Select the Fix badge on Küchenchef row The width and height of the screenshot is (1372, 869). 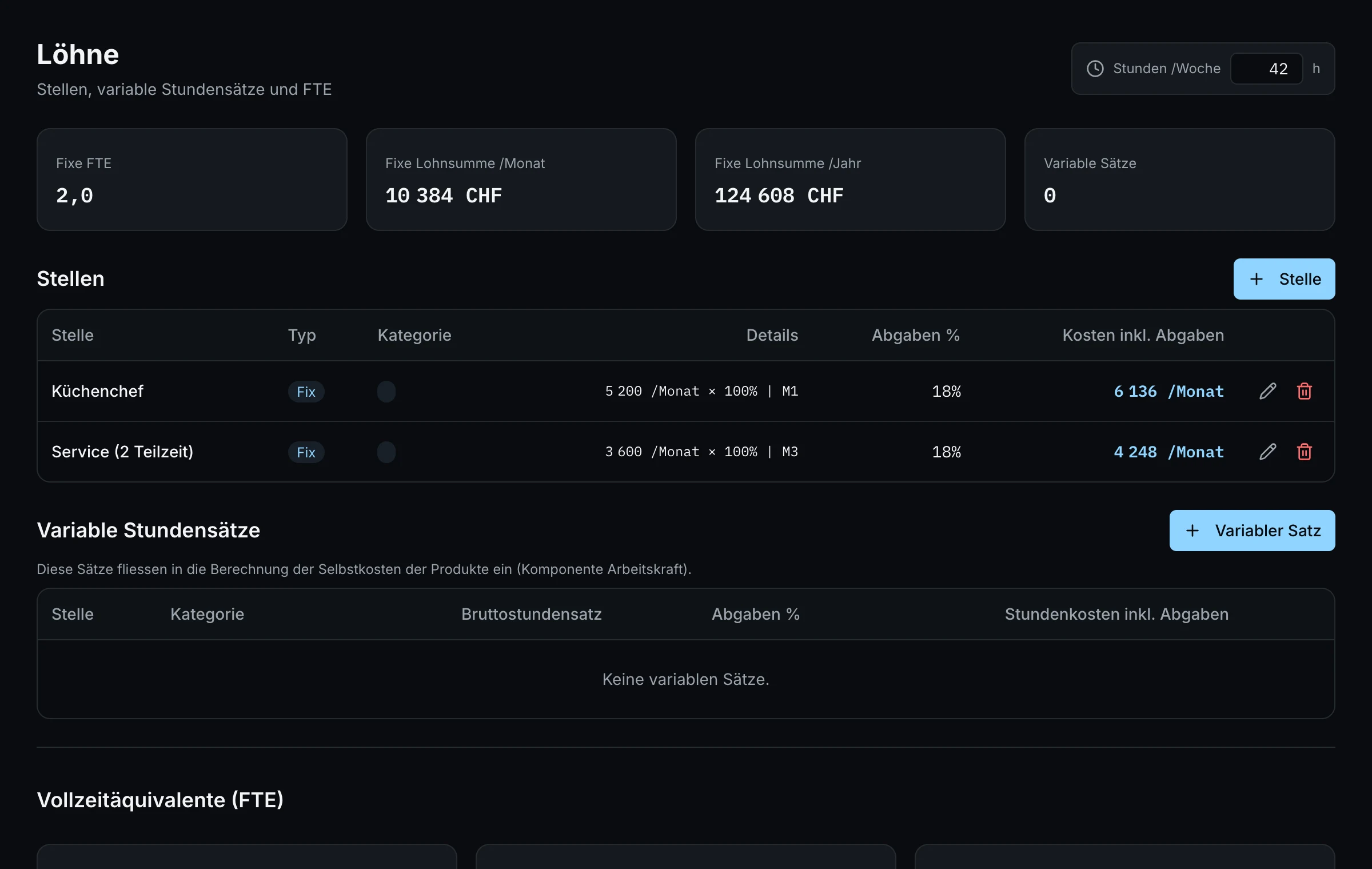[x=306, y=392]
